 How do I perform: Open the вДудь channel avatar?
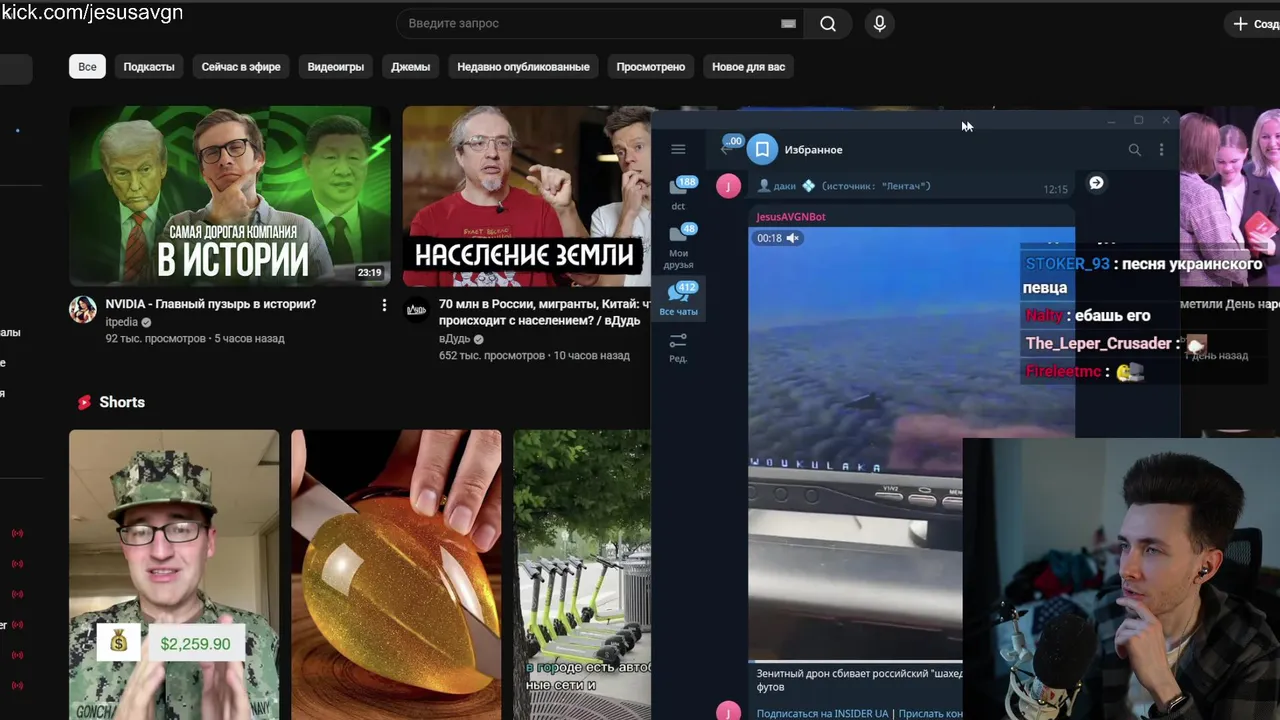(x=416, y=309)
